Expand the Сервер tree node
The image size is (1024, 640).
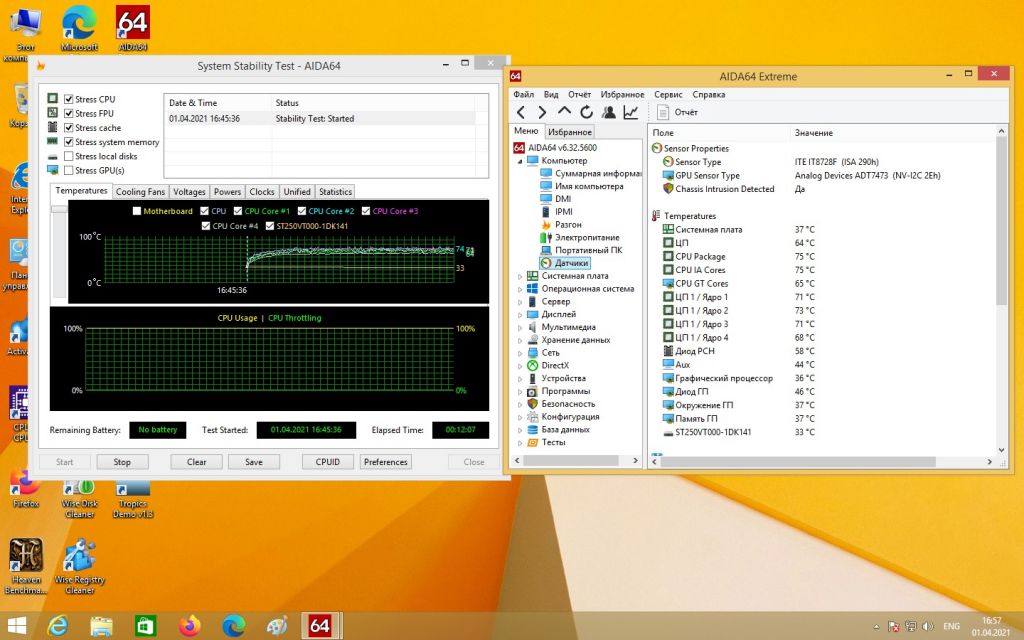(x=520, y=302)
